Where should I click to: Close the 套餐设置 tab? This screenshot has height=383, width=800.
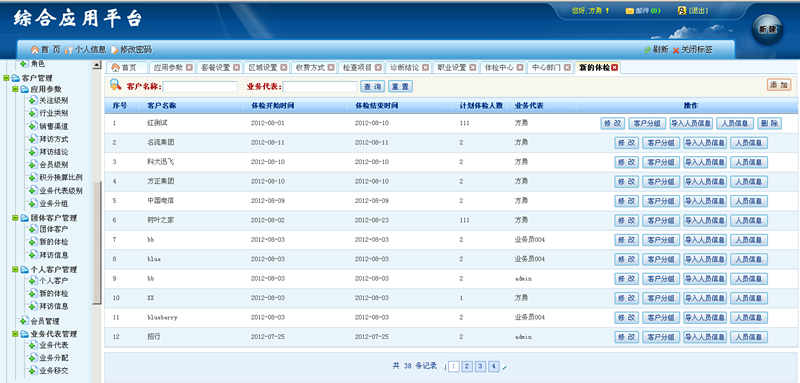click(x=237, y=67)
